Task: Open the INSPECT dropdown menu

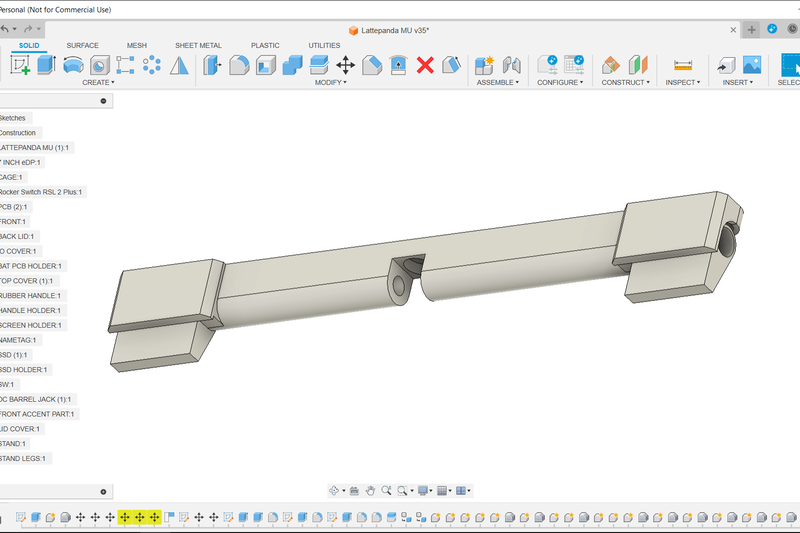Action: click(683, 82)
